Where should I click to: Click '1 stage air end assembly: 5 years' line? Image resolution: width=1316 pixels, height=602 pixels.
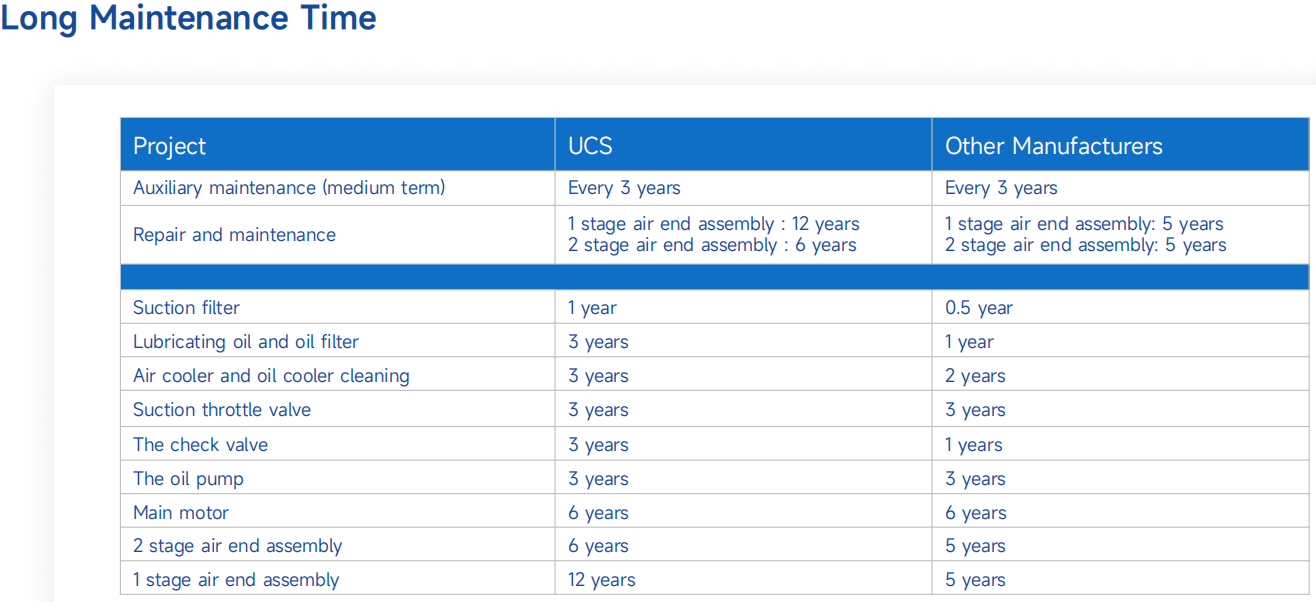pyautogui.click(x=1084, y=224)
